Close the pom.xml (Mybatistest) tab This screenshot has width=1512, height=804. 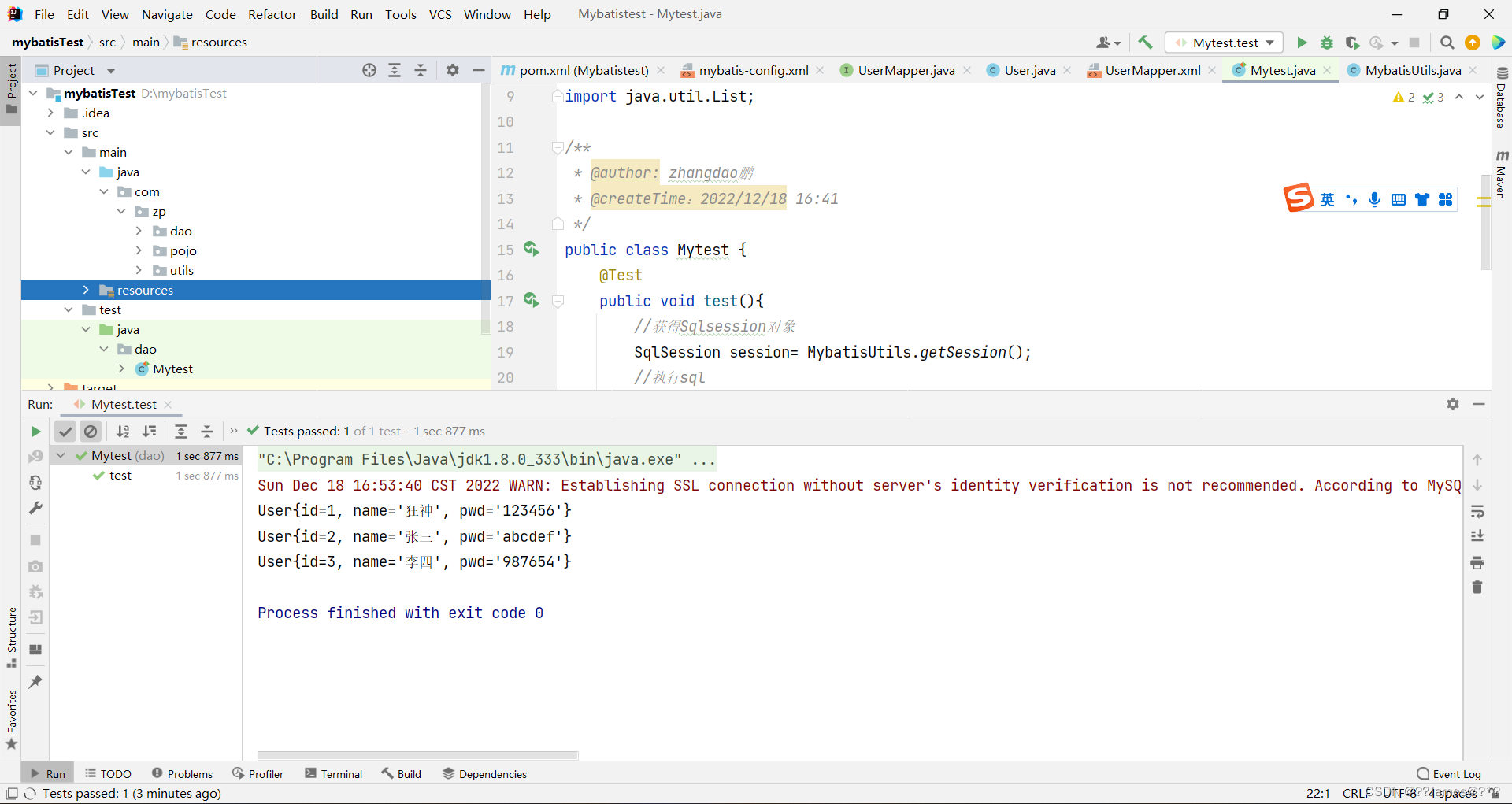pos(661,70)
